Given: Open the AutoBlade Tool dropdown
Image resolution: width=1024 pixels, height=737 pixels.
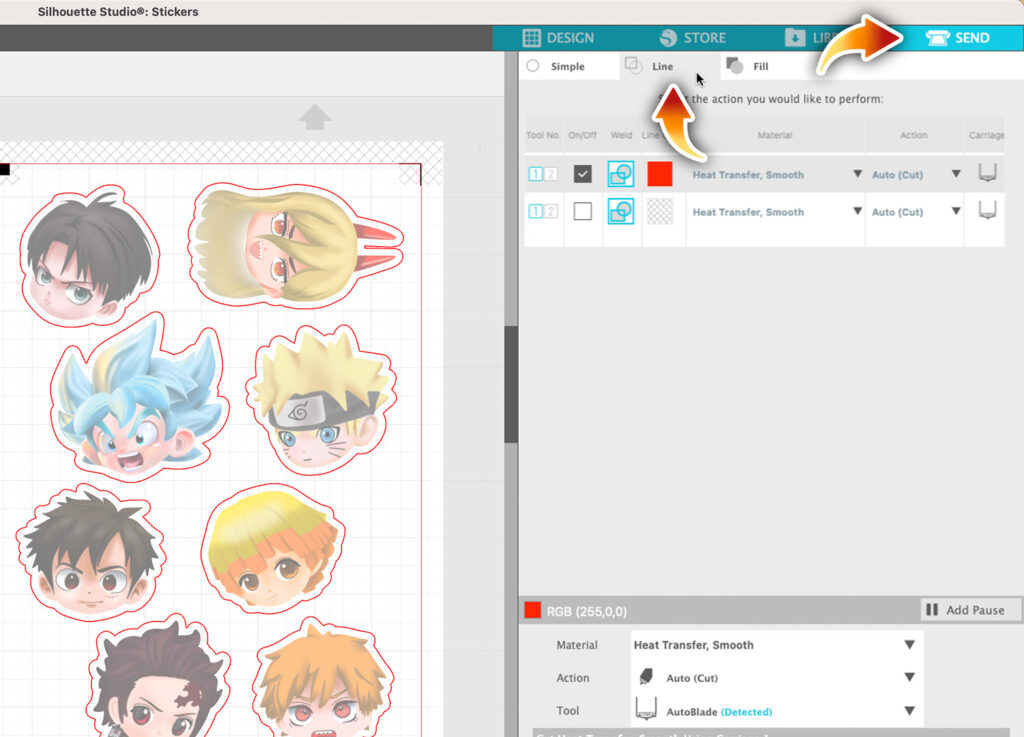Looking at the screenshot, I should tap(909, 711).
